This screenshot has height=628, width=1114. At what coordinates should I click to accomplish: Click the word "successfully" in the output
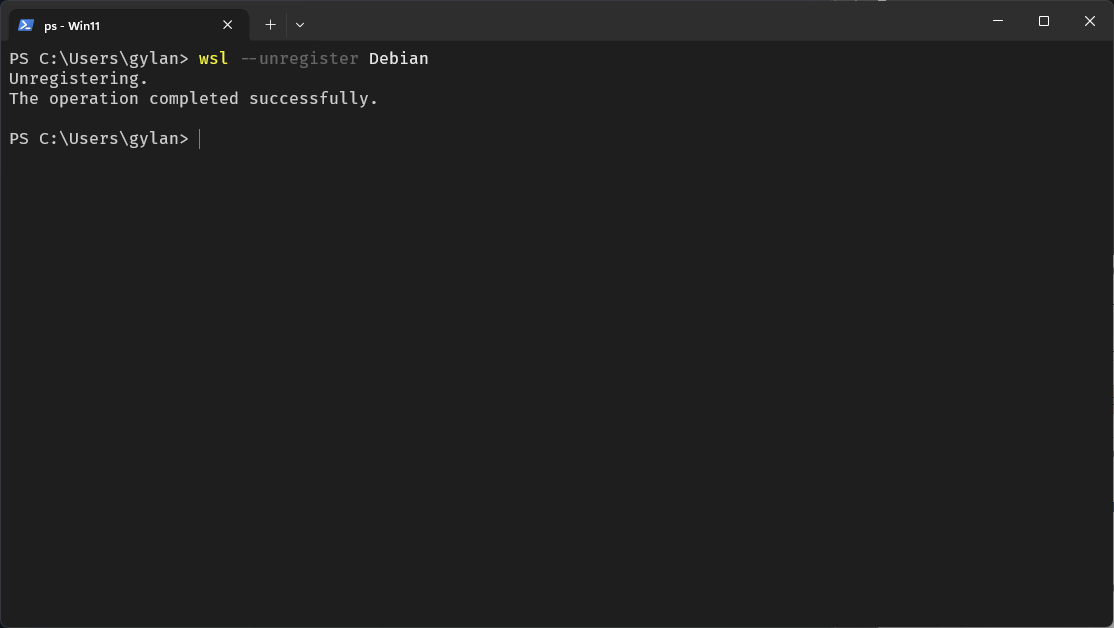(x=309, y=99)
